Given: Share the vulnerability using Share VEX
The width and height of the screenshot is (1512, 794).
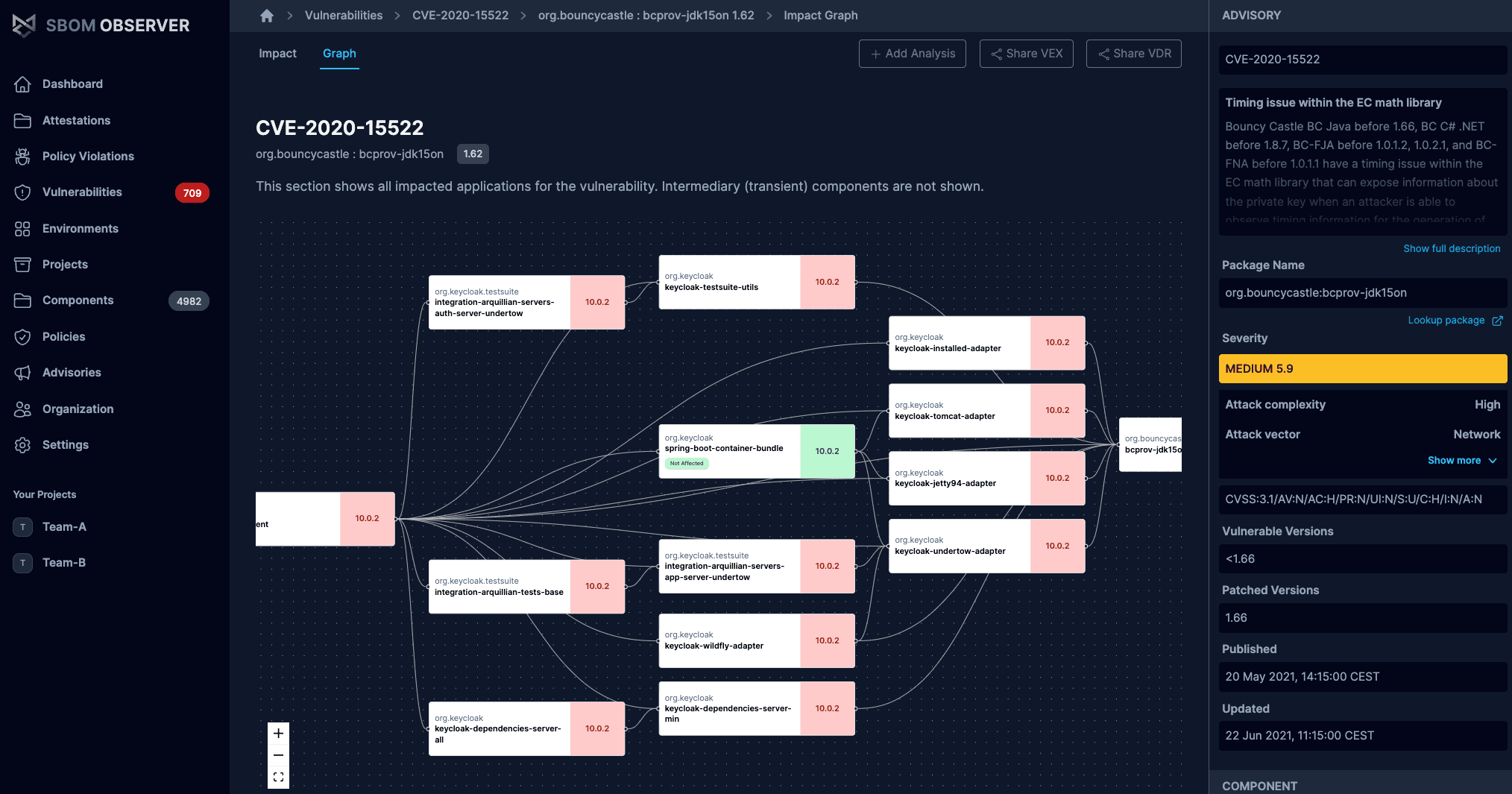Looking at the screenshot, I should point(1026,53).
